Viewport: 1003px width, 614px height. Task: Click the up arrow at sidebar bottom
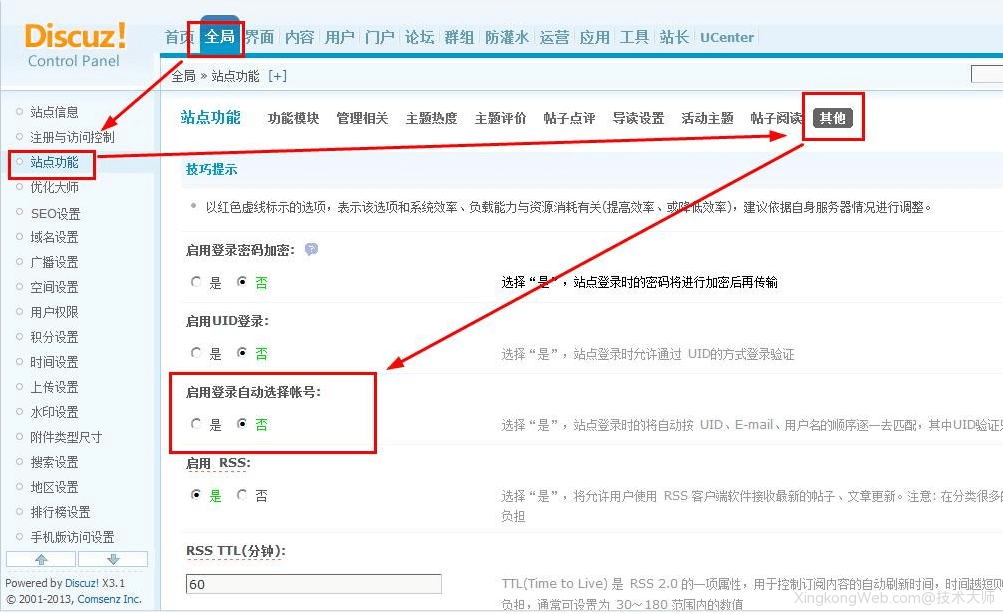pyautogui.click(x=40, y=559)
